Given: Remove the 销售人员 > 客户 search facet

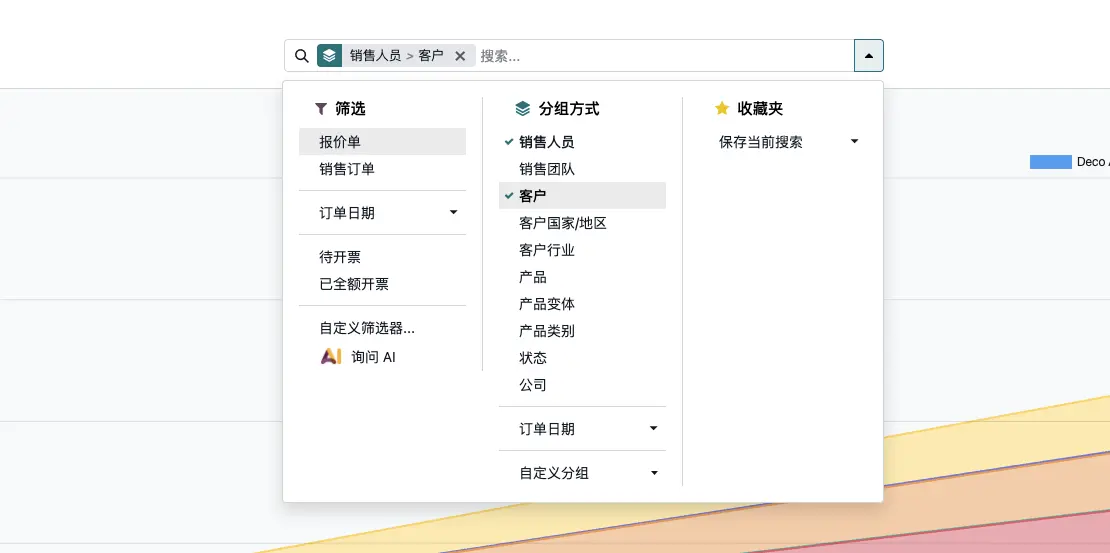Looking at the screenshot, I should pyautogui.click(x=460, y=56).
